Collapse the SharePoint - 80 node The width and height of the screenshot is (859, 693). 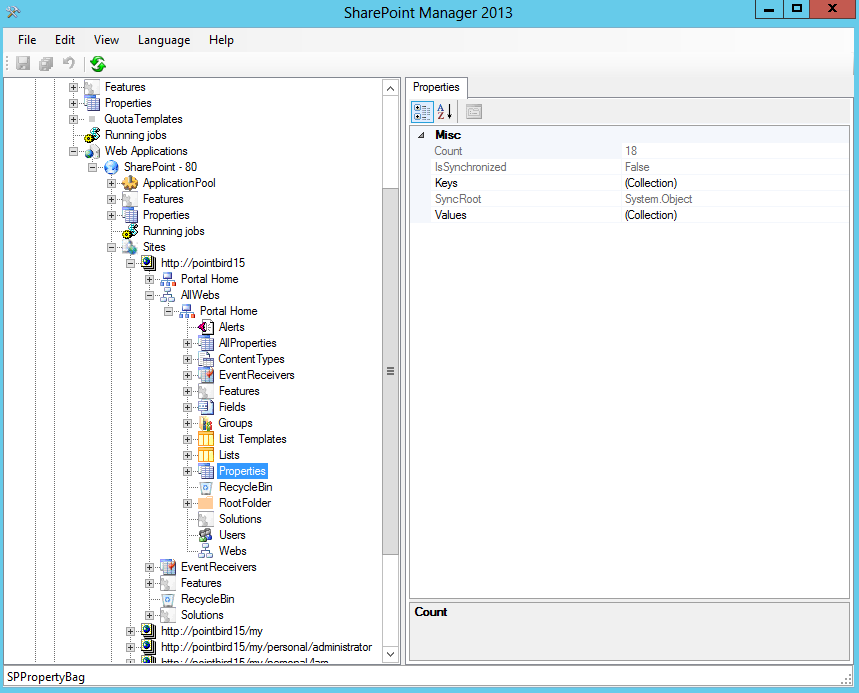(93, 167)
